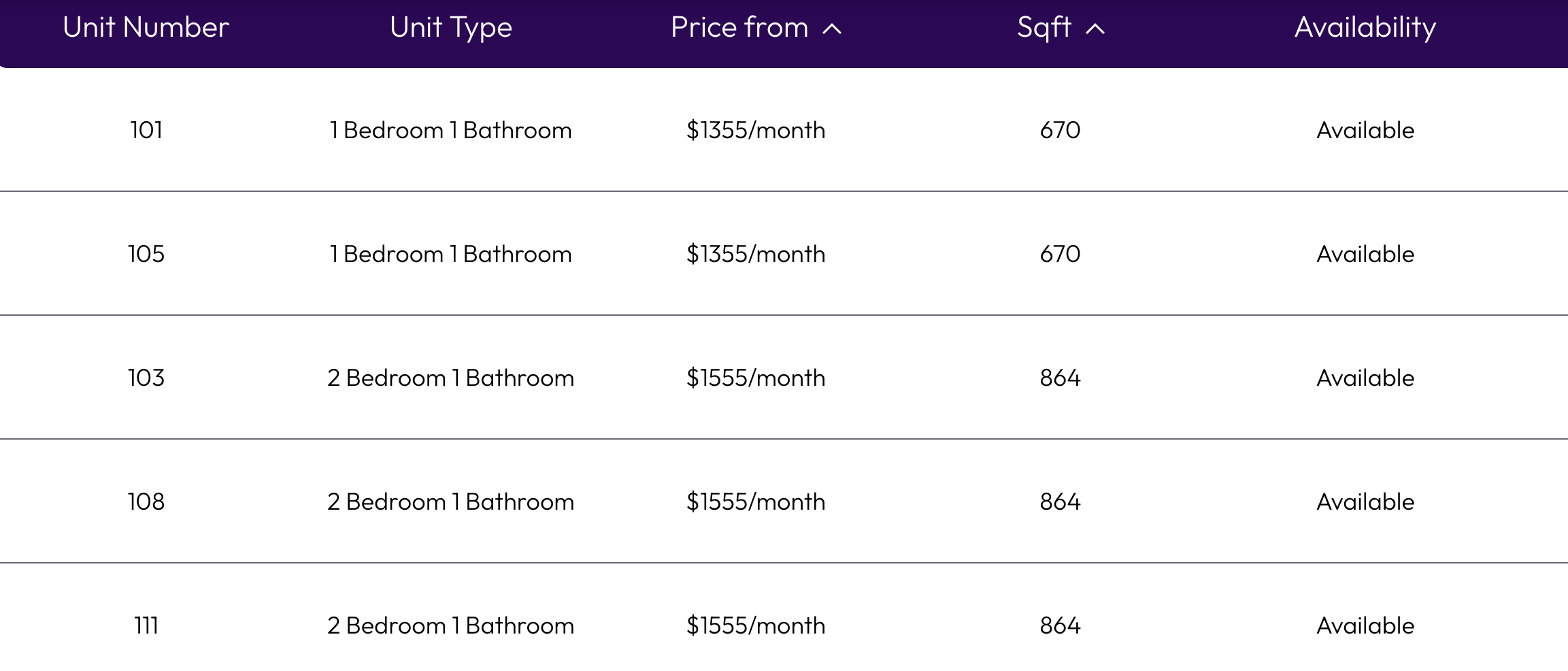The image size is (1568, 671).
Task: Click the 864 sqft value for unit 111
Action: pos(1060,625)
